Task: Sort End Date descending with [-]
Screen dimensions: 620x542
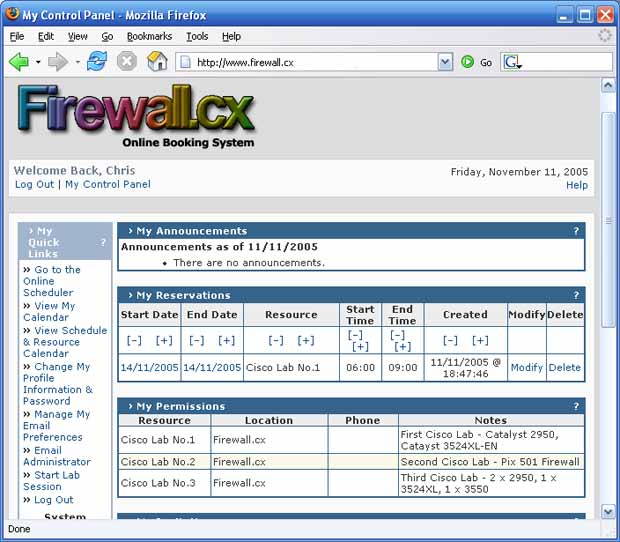Action: pyautogui.click(x=197, y=340)
